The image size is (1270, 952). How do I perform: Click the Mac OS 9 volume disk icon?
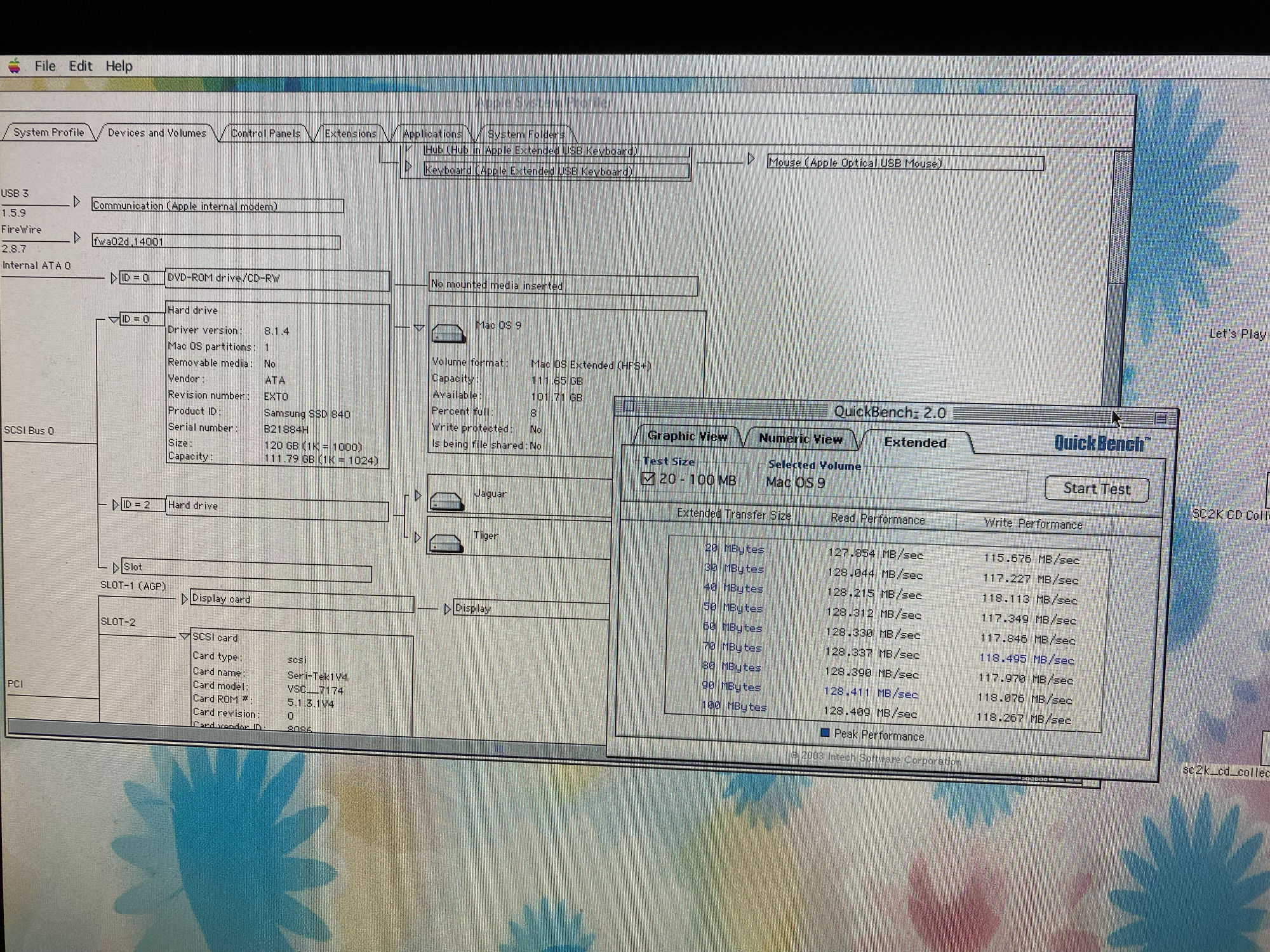[448, 333]
